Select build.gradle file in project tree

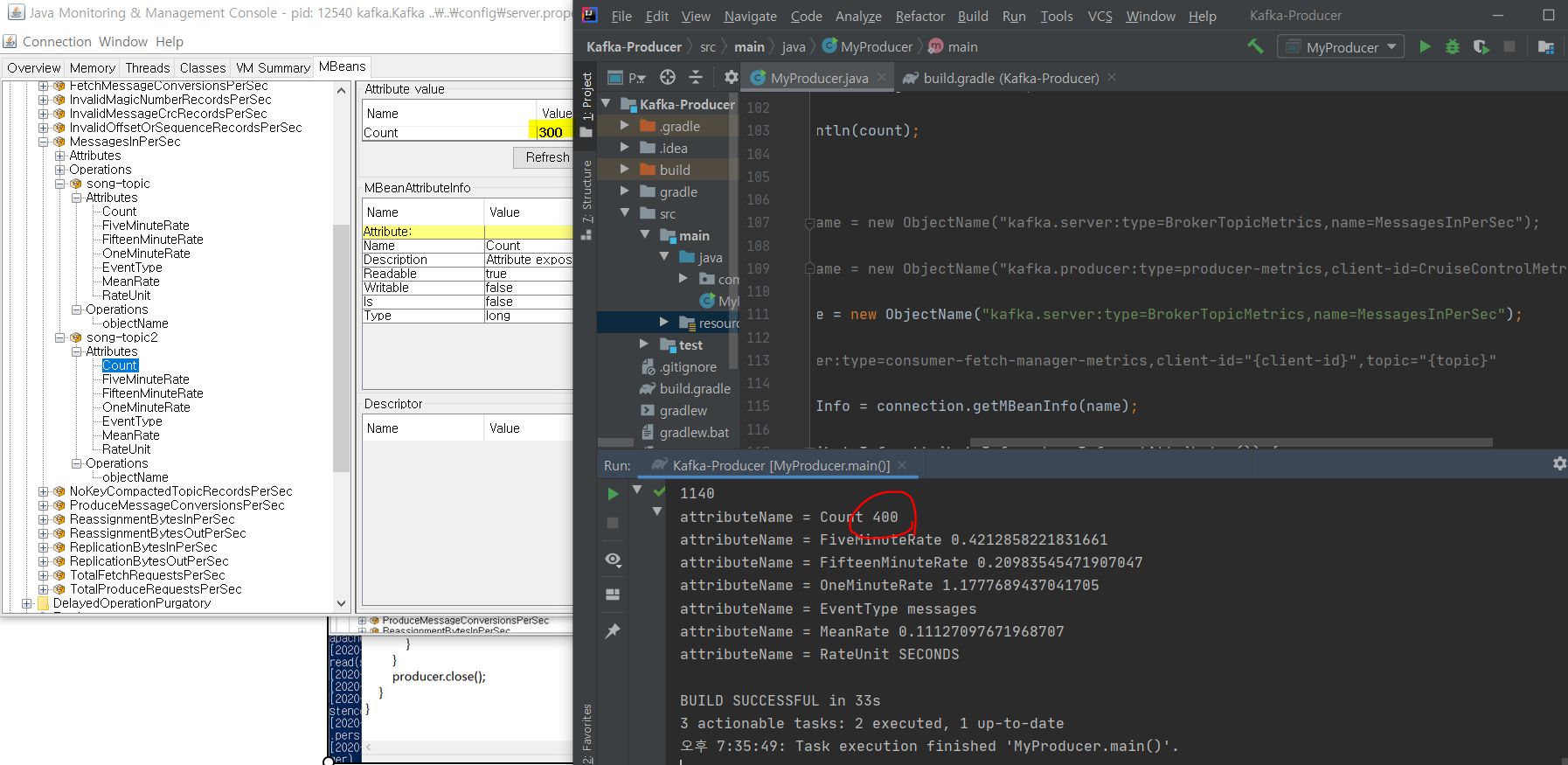pos(694,388)
